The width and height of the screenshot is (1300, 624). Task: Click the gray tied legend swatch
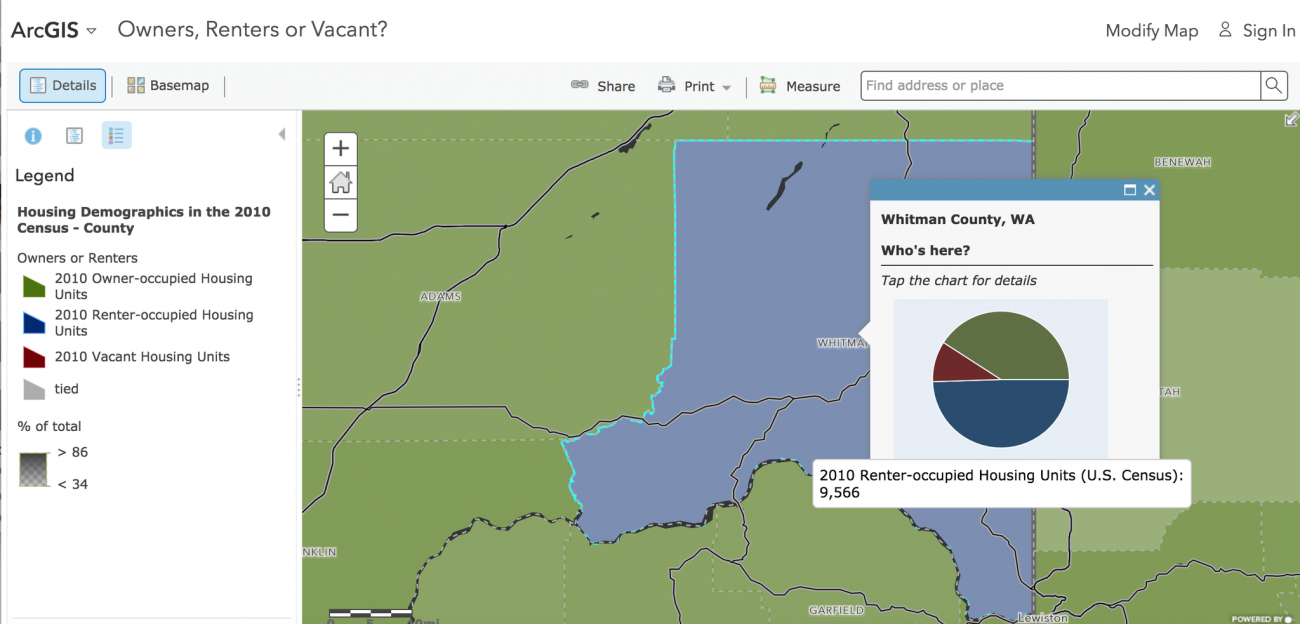click(34, 389)
